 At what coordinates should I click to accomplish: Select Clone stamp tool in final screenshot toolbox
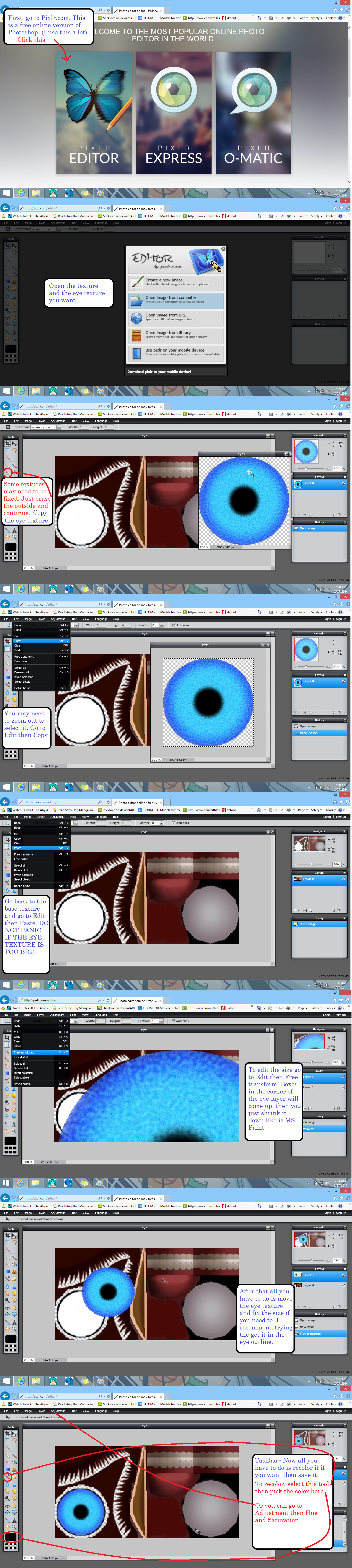(15, 1470)
